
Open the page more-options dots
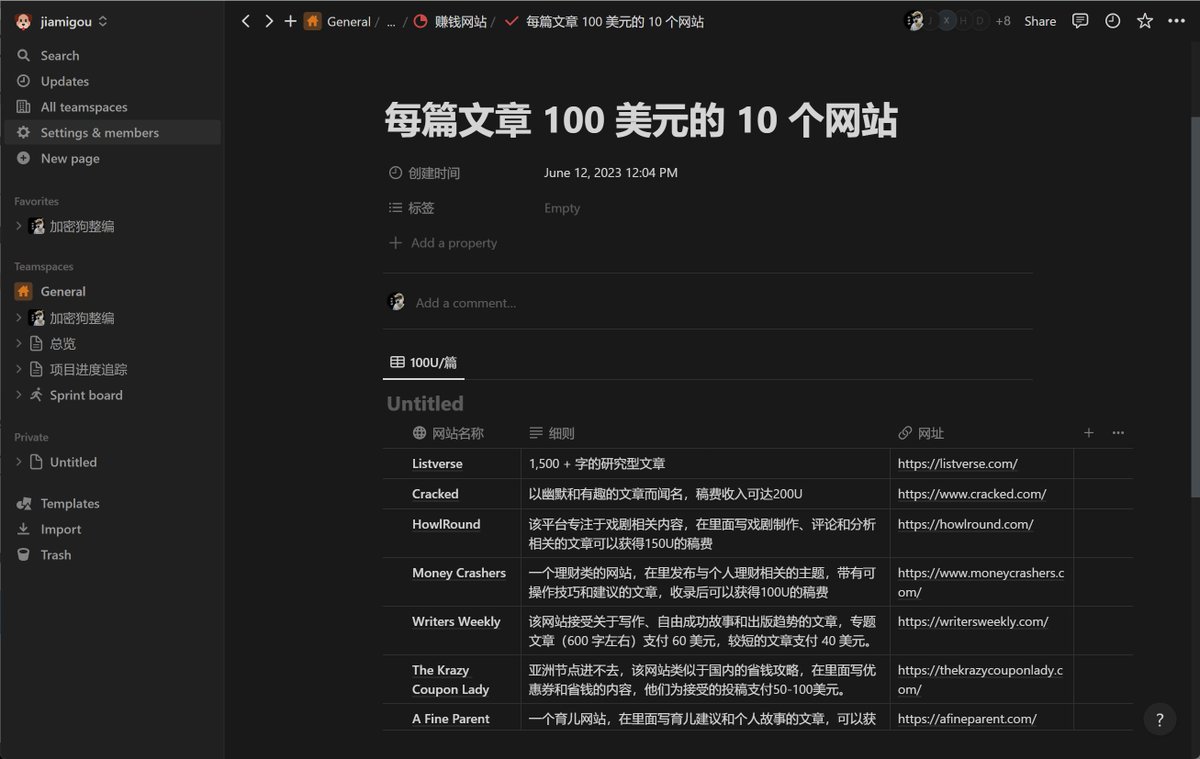1177,21
